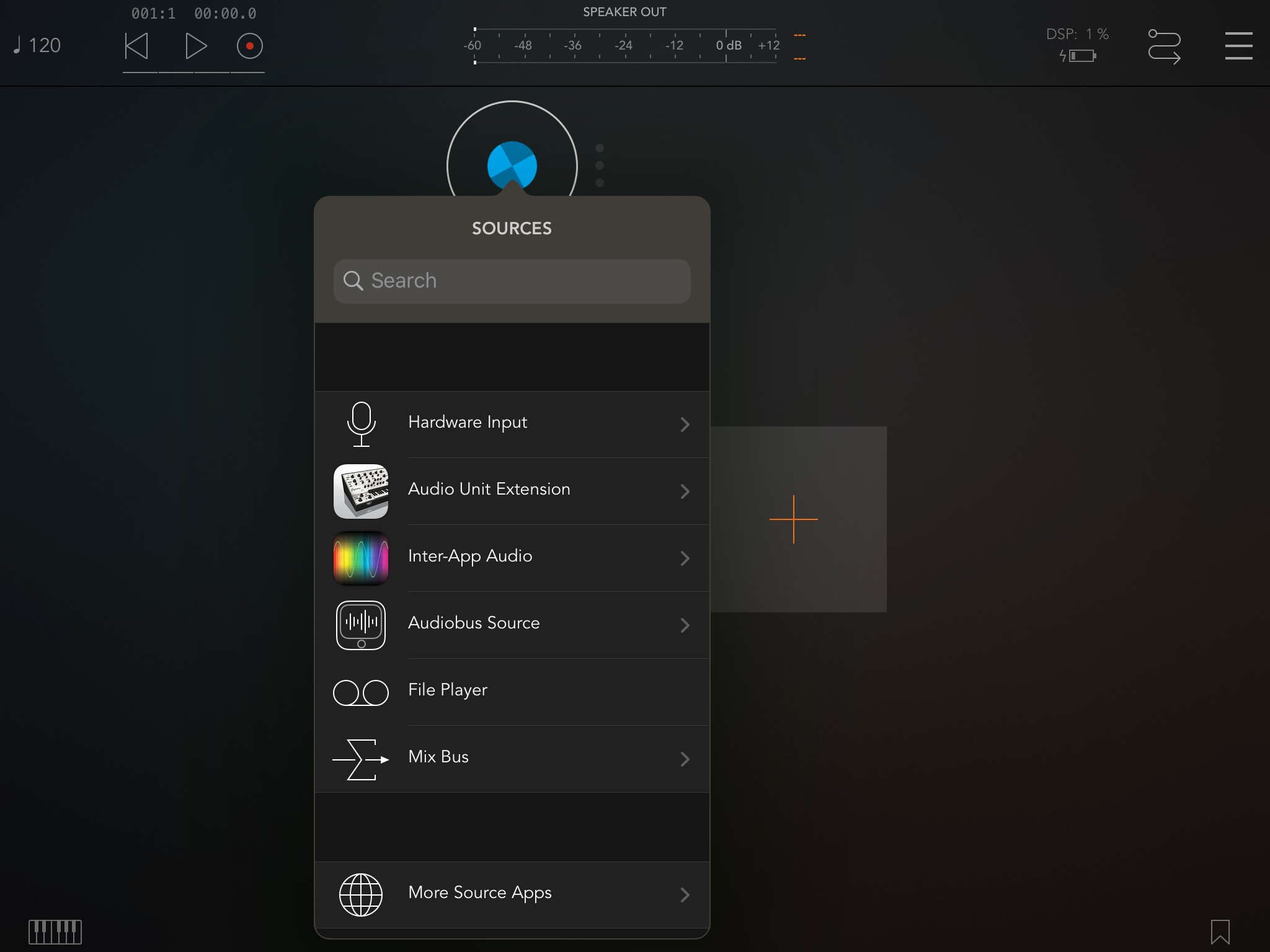Click the Speaker Out level meter
This screenshot has height=952, width=1270.
pyautogui.click(x=624, y=46)
